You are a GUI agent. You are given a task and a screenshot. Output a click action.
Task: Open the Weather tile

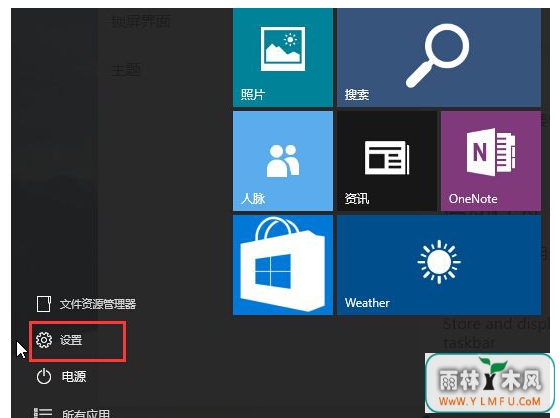coord(439,265)
